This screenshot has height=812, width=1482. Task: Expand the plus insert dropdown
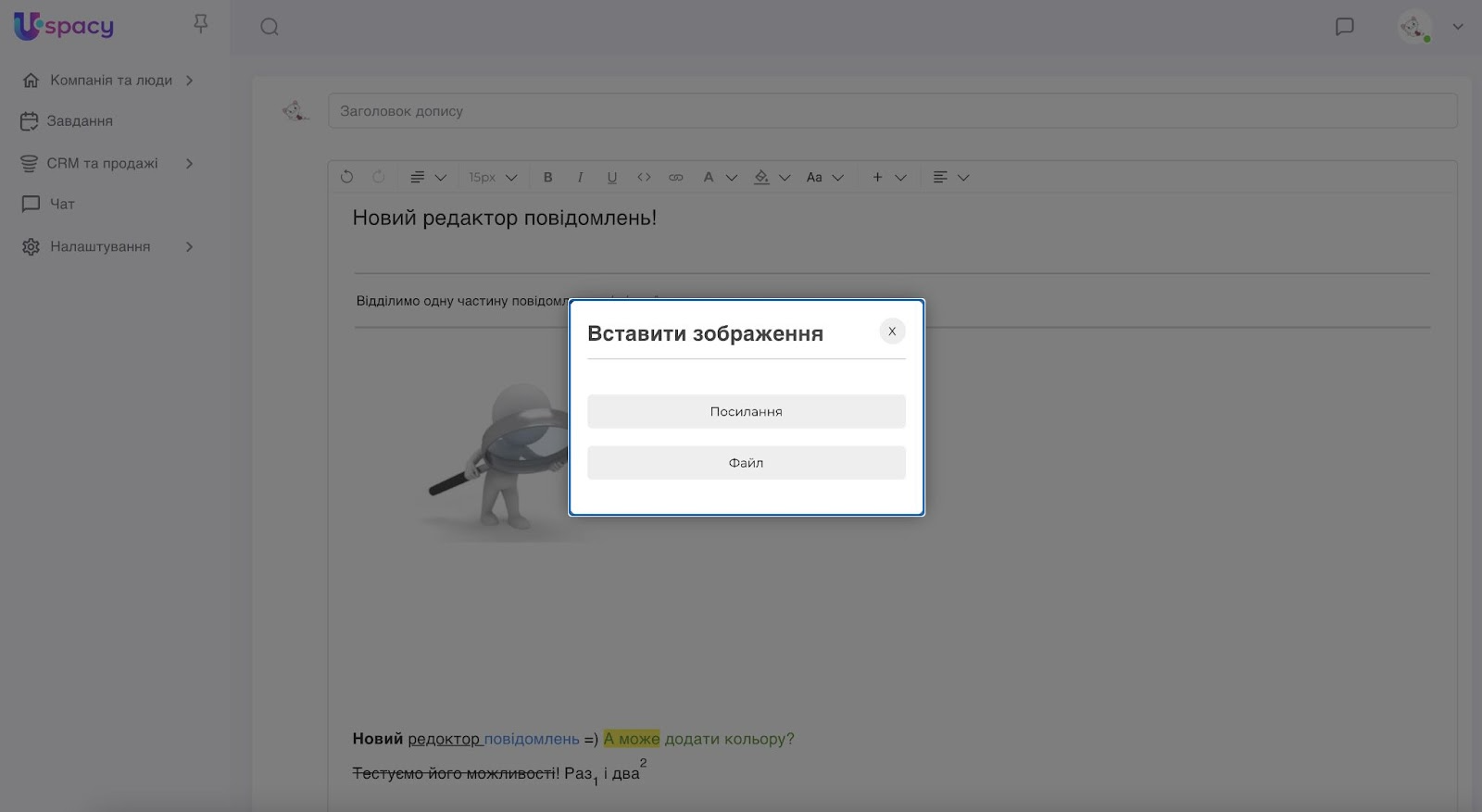[x=899, y=177]
